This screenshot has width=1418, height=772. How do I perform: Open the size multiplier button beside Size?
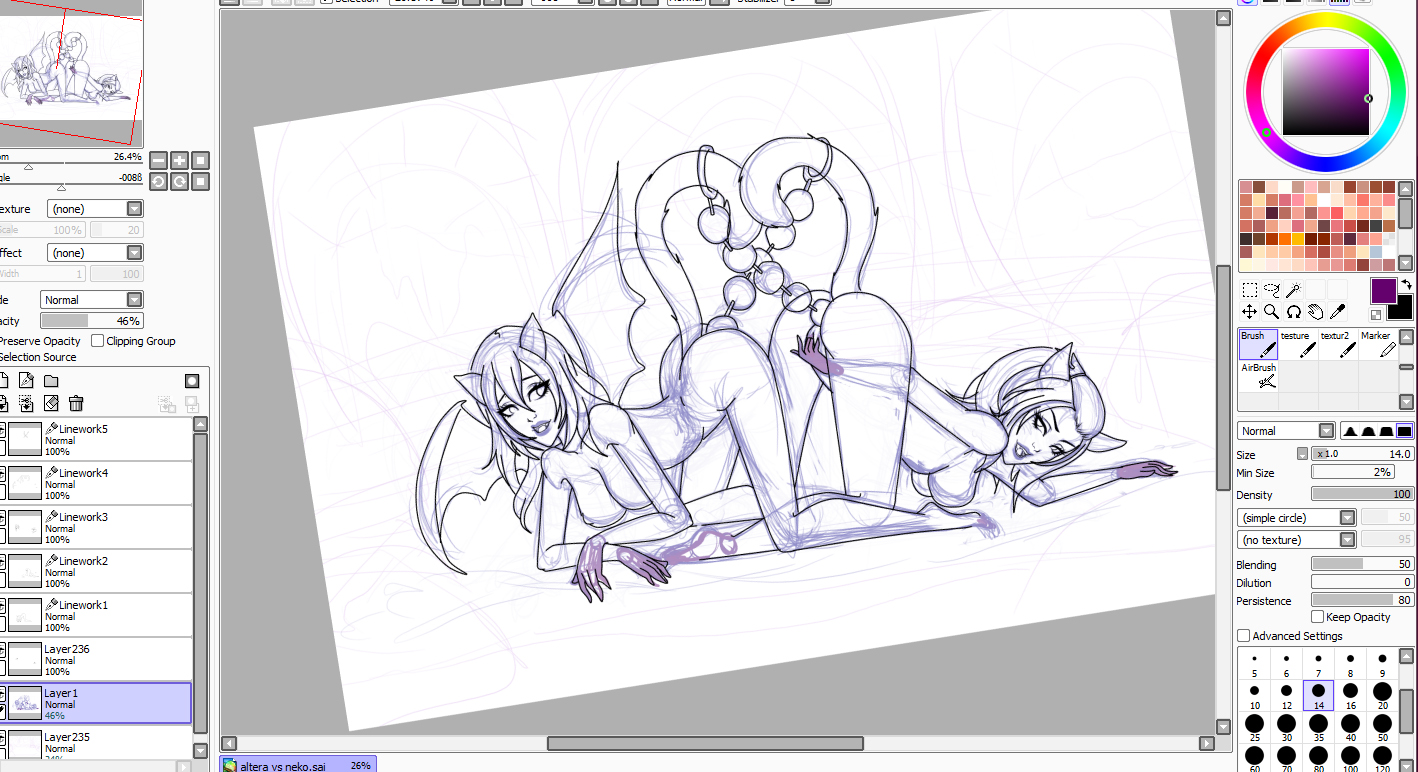1302,454
